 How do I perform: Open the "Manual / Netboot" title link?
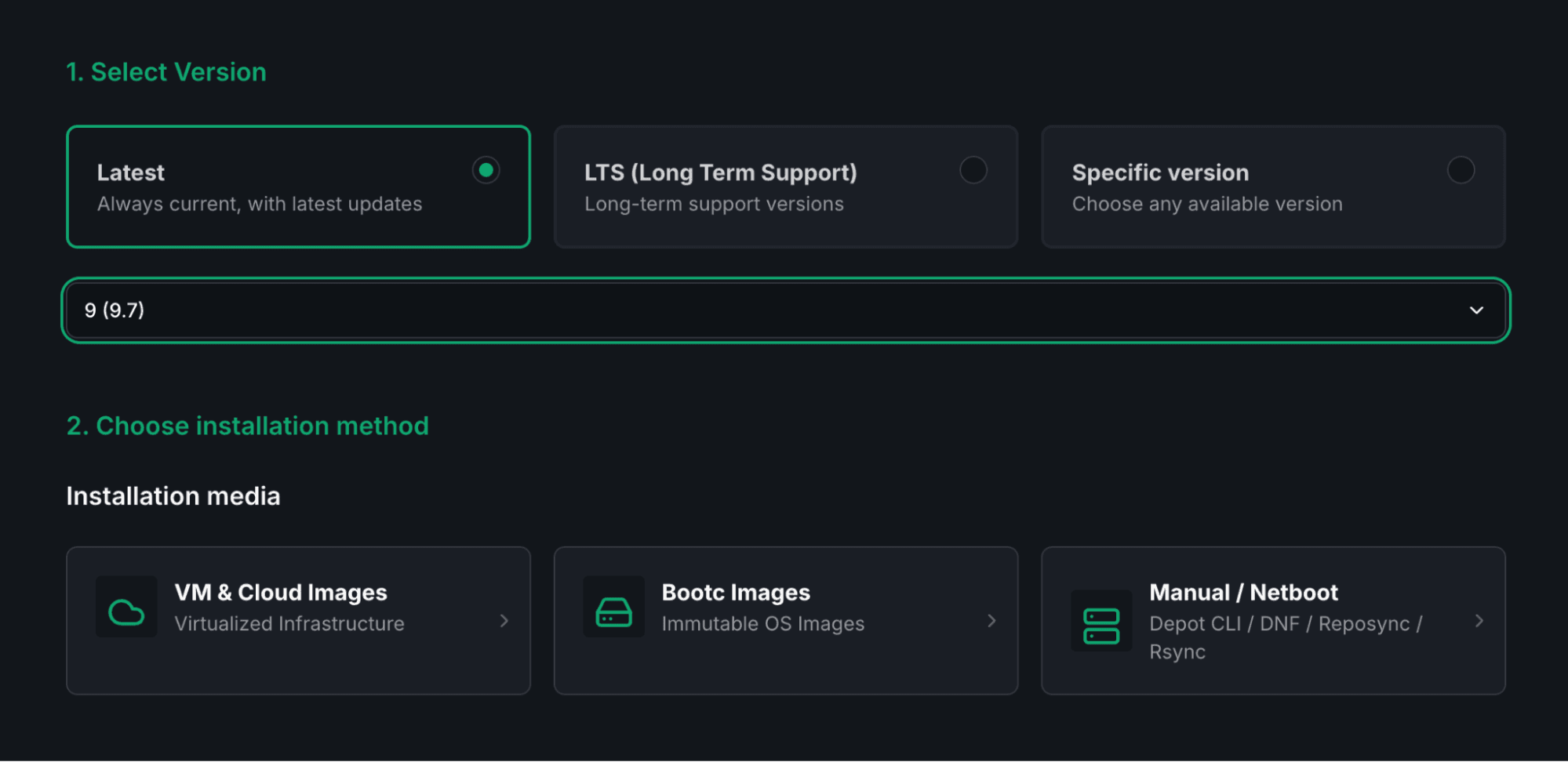pos(1243,593)
